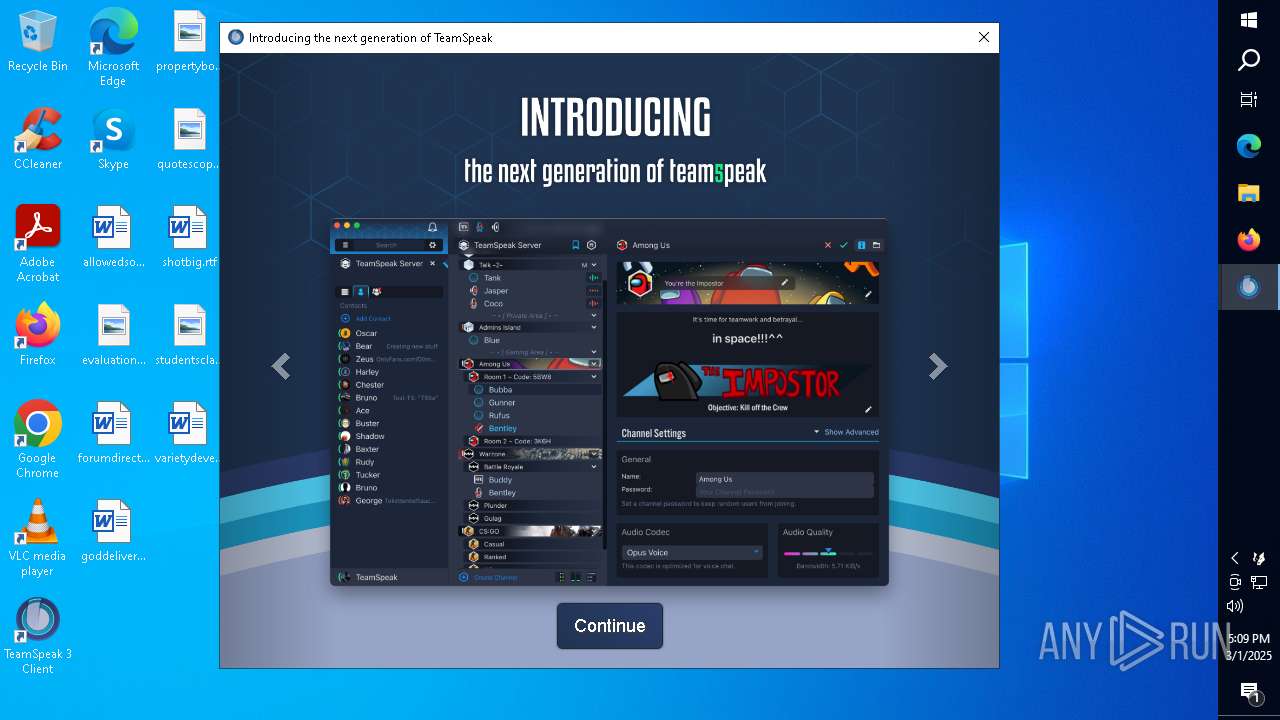
Task: Select allowedso... Word document on desktop
Action: (x=113, y=237)
